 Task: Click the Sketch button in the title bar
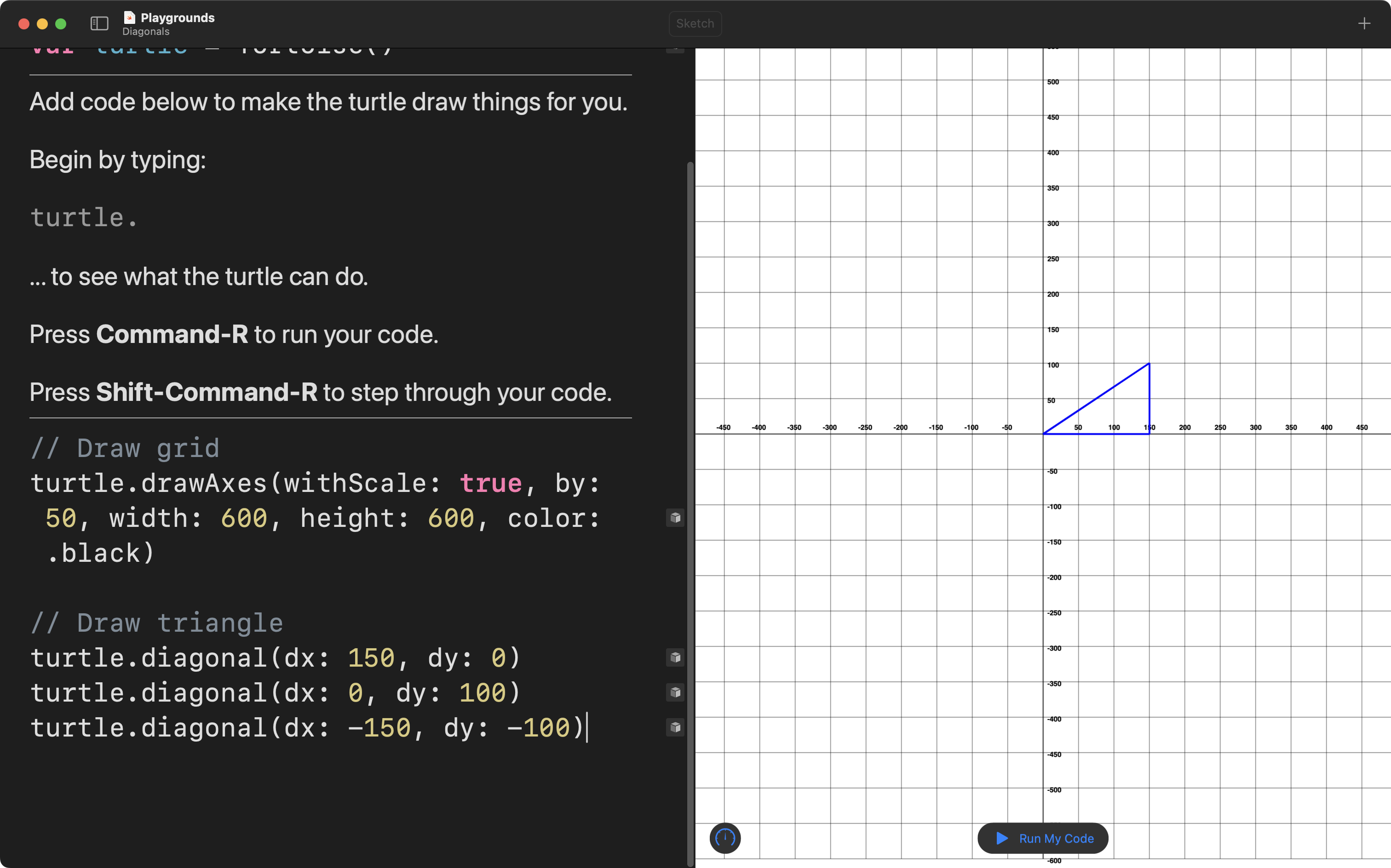coord(695,23)
